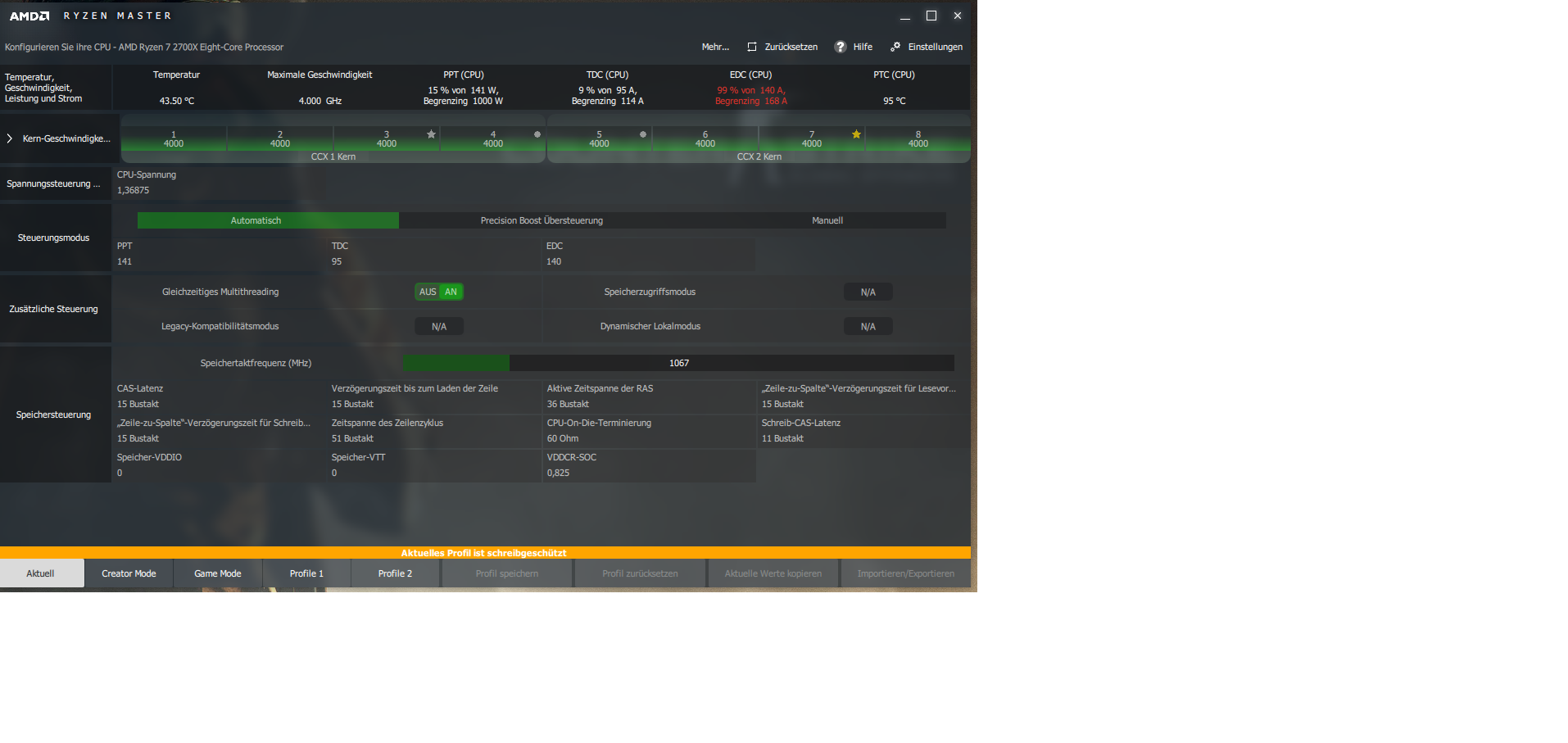
Task: Click Zeitspanne des Zeilenzyklus 51 Bustakt
Action: [x=352, y=438]
